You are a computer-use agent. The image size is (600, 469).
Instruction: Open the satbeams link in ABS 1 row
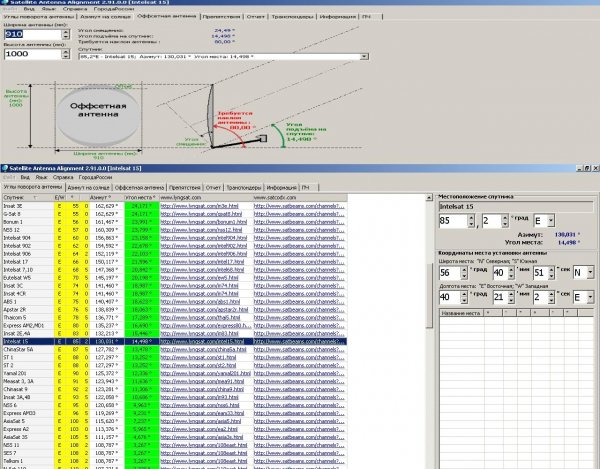pyautogui.click(x=299, y=301)
